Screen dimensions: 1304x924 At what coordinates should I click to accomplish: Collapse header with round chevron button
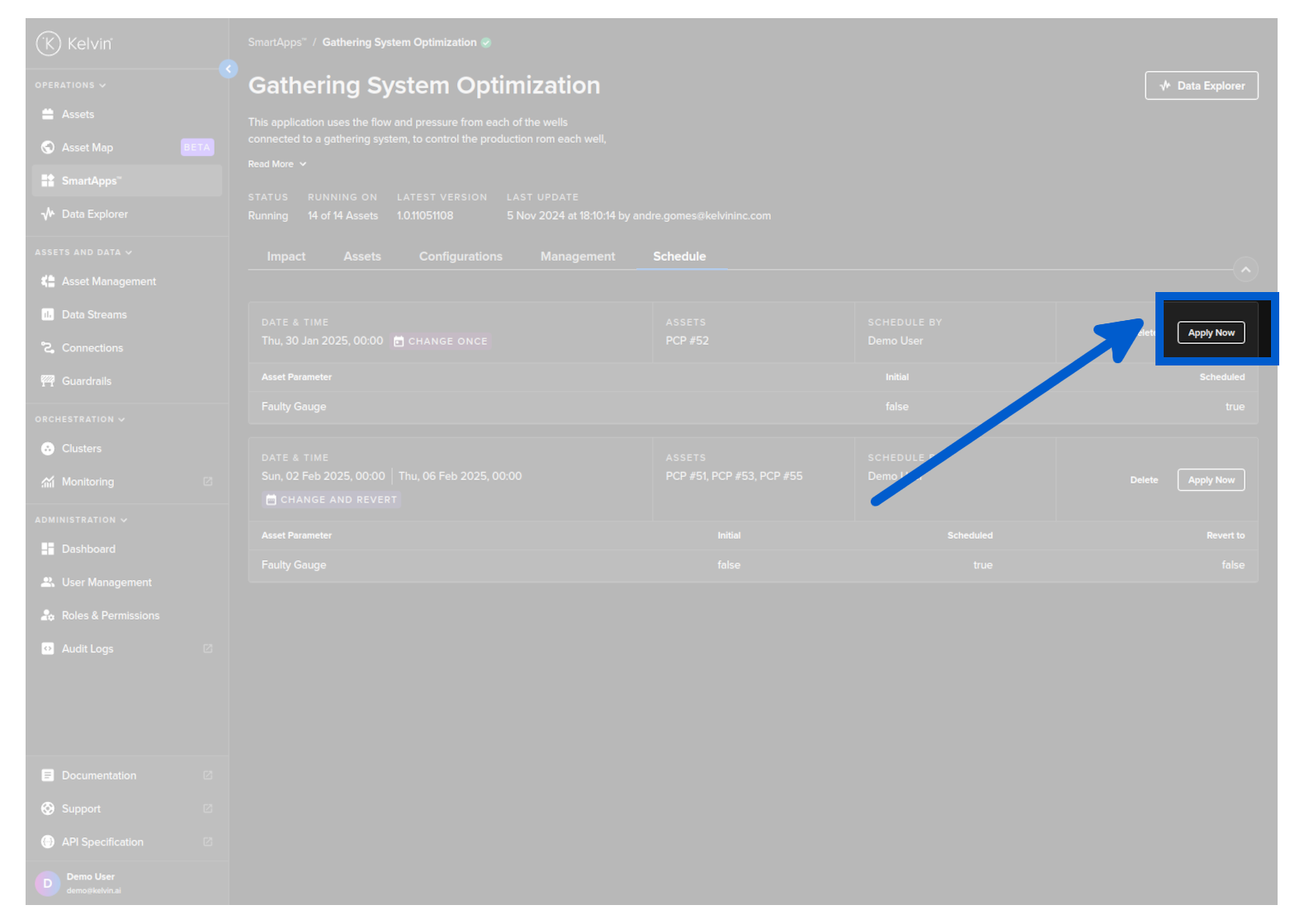click(x=1245, y=270)
